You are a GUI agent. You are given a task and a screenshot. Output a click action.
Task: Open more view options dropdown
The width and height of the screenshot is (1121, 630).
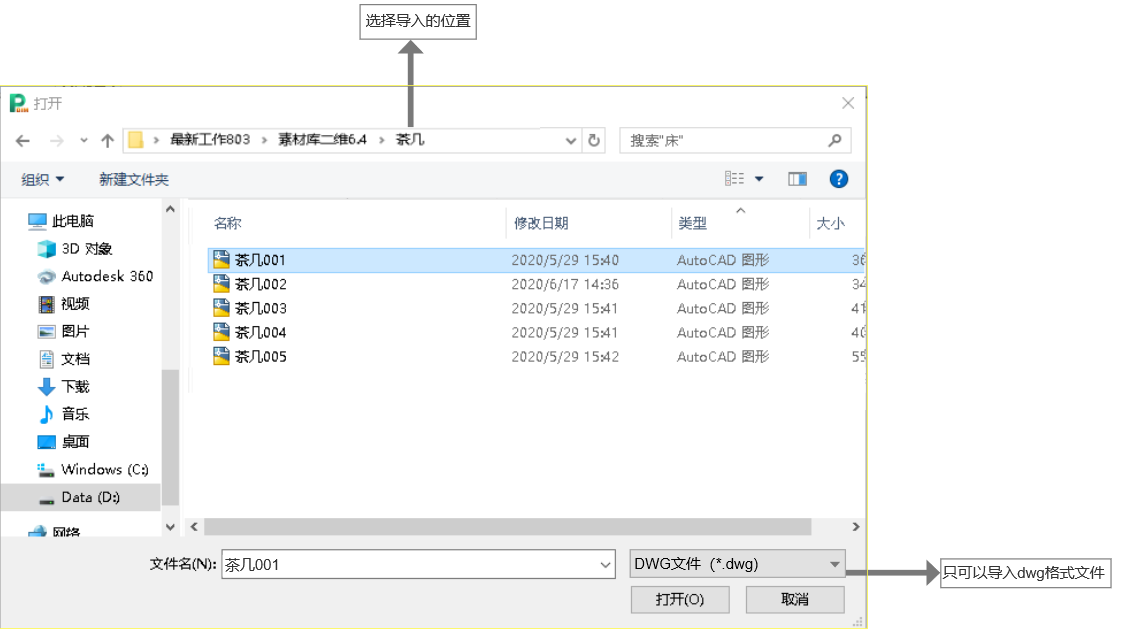759,179
